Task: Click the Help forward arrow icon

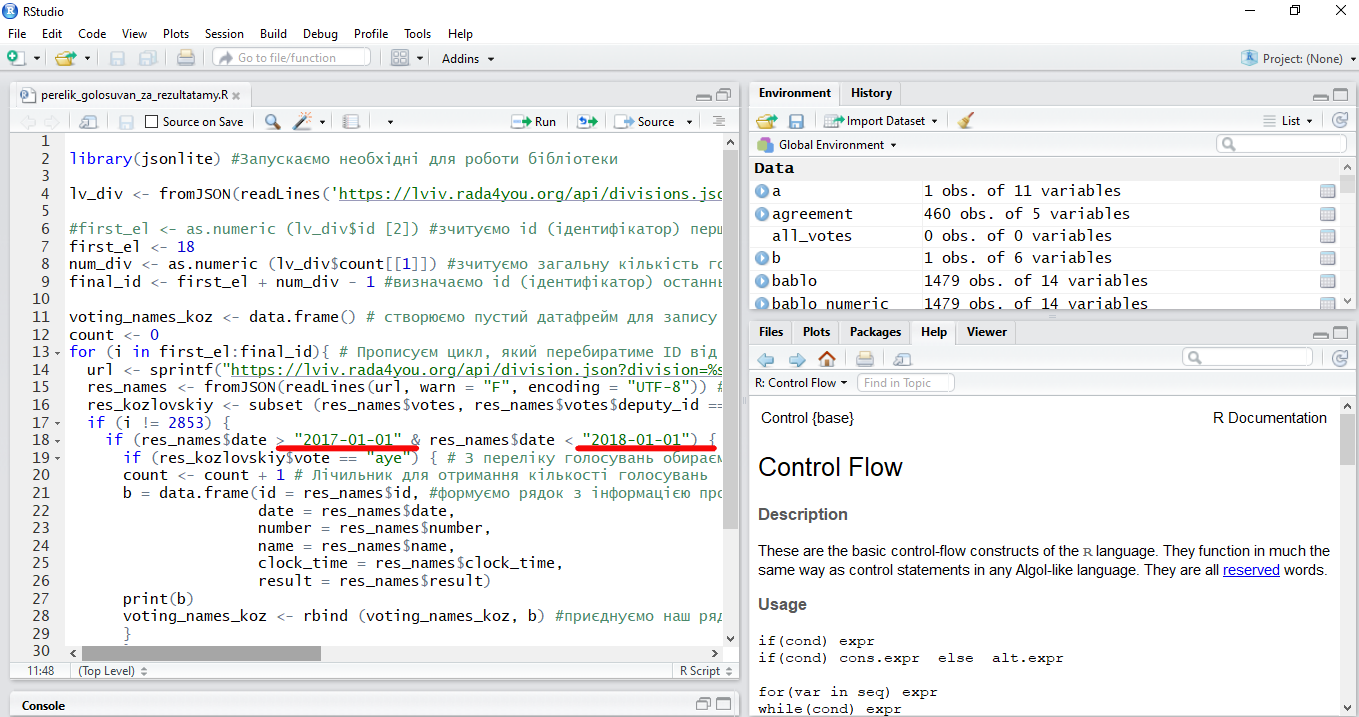Action: tap(797, 359)
